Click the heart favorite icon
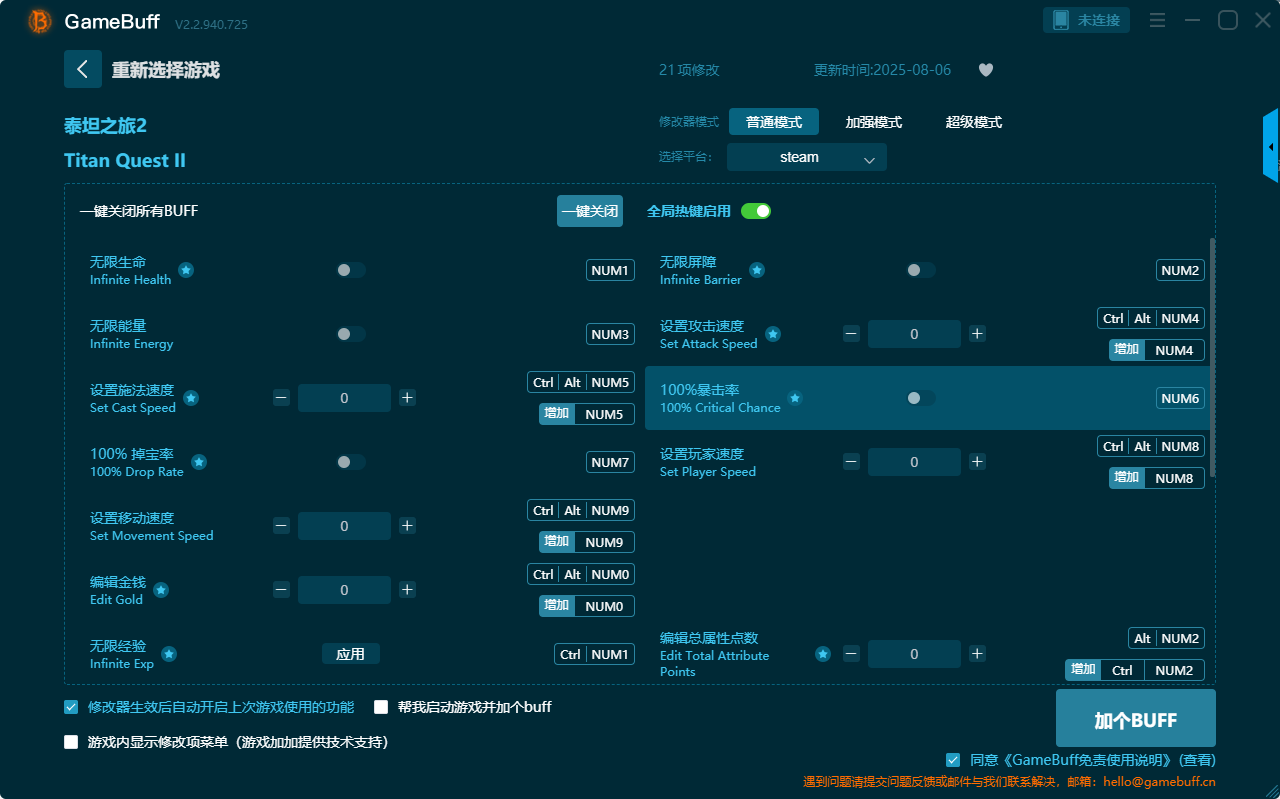The image size is (1280, 799). [986, 70]
